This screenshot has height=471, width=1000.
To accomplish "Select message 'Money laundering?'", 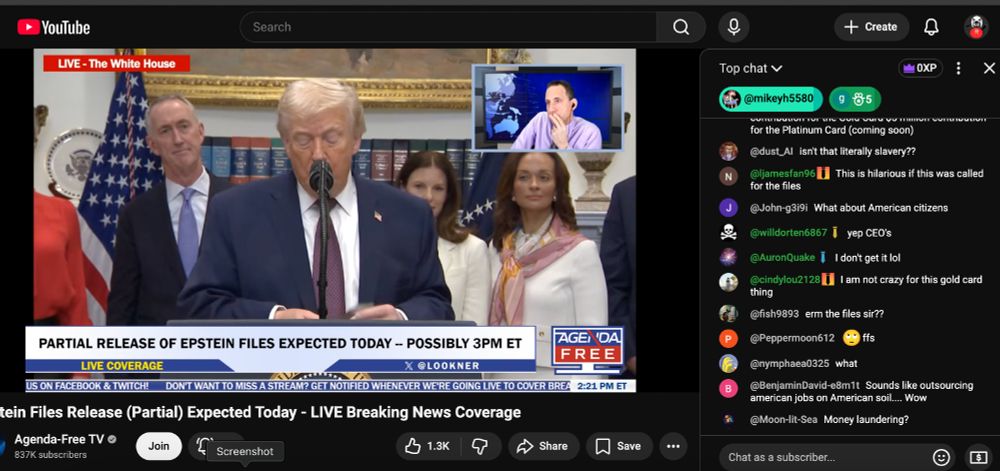I will pyautogui.click(x=865, y=419).
